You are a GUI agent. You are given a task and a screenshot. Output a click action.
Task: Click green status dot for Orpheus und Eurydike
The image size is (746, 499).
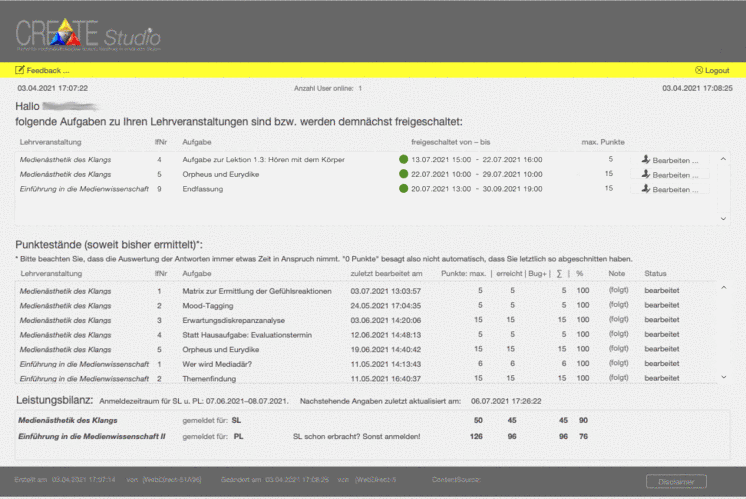pyautogui.click(x=404, y=174)
